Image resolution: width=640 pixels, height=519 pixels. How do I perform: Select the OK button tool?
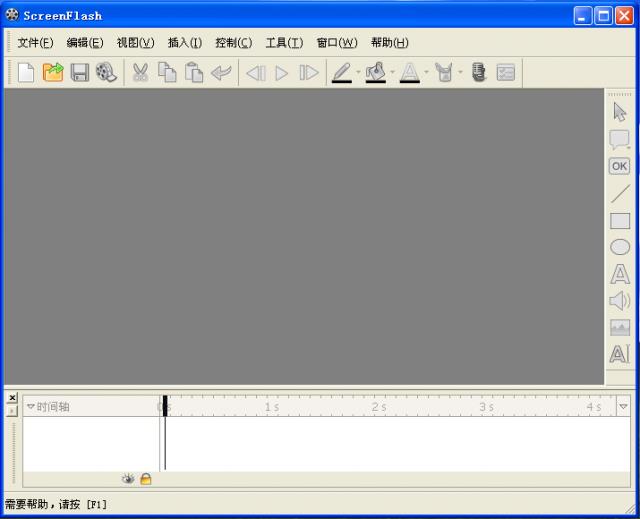[x=620, y=166]
